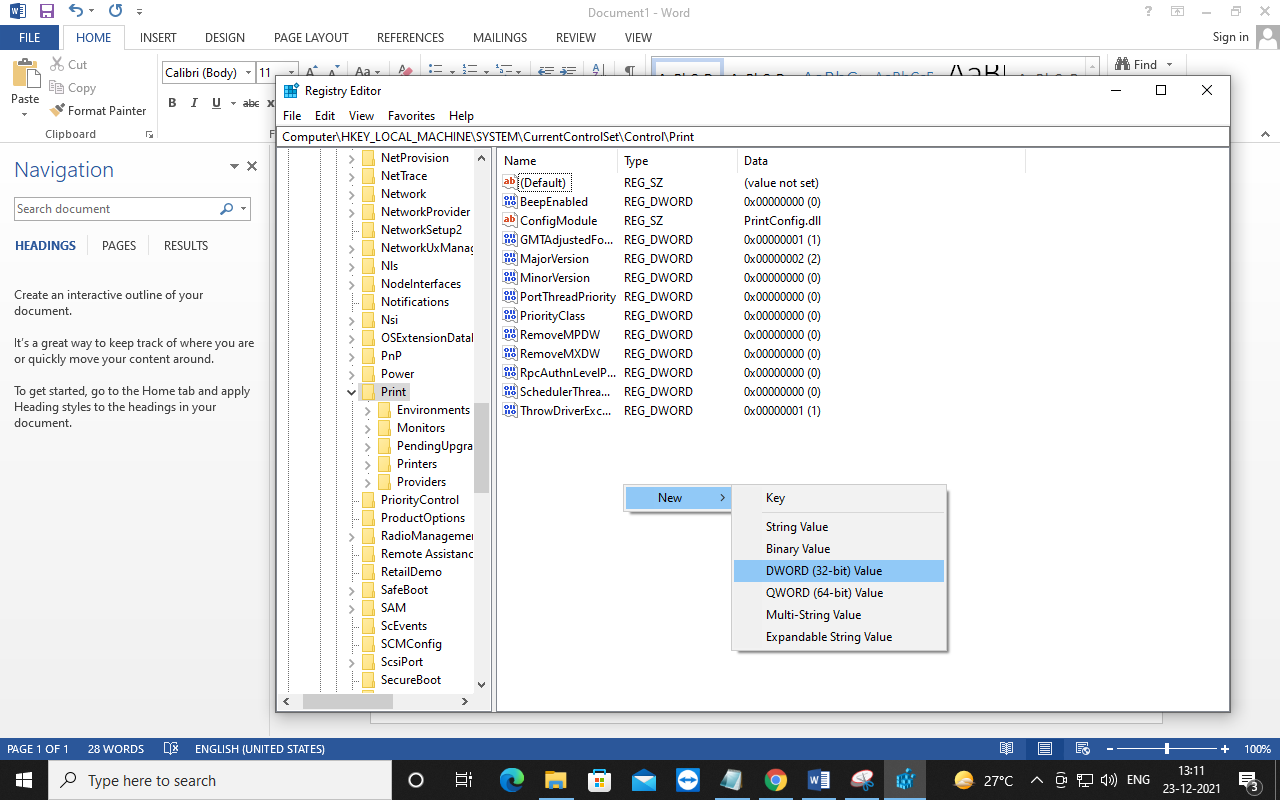Select DWORD (32-bit) Value from context menu
Image resolution: width=1280 pixels, height=800 pixels.
(839, 571)
